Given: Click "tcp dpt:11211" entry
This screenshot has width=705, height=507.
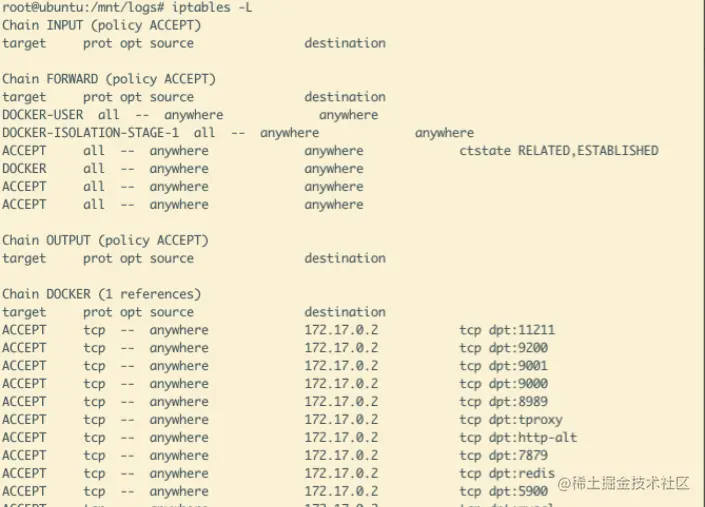Looking at the screenshot, I should [x=507, y=330].
